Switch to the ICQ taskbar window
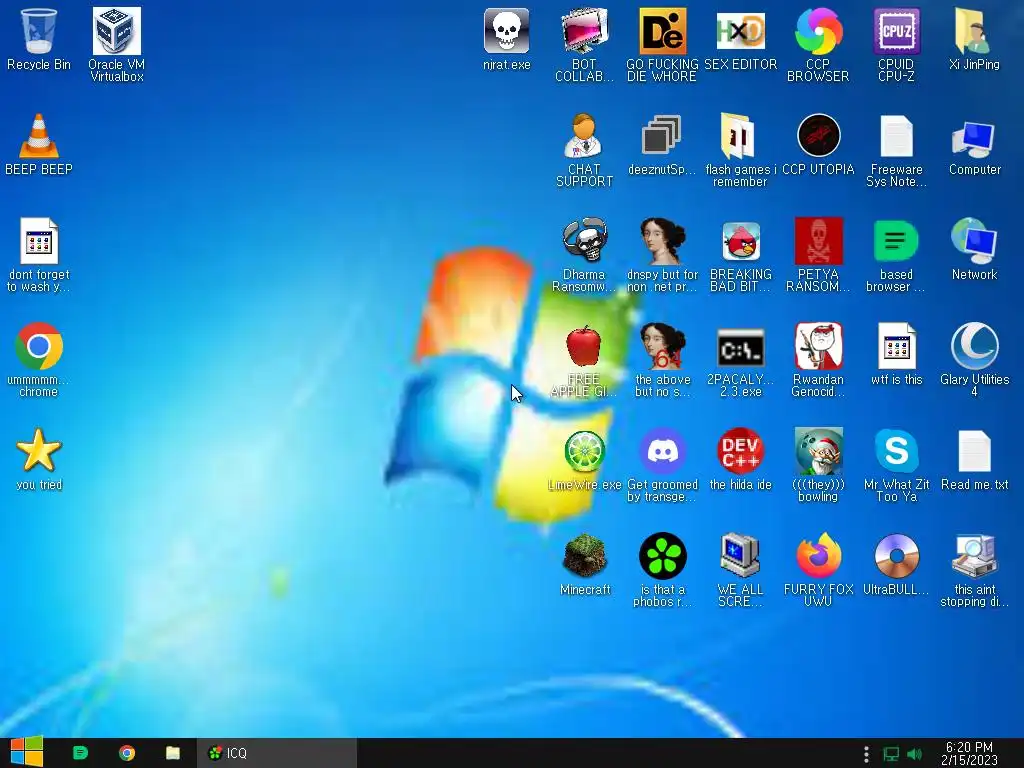The image size is (1024, 768). 277,753
